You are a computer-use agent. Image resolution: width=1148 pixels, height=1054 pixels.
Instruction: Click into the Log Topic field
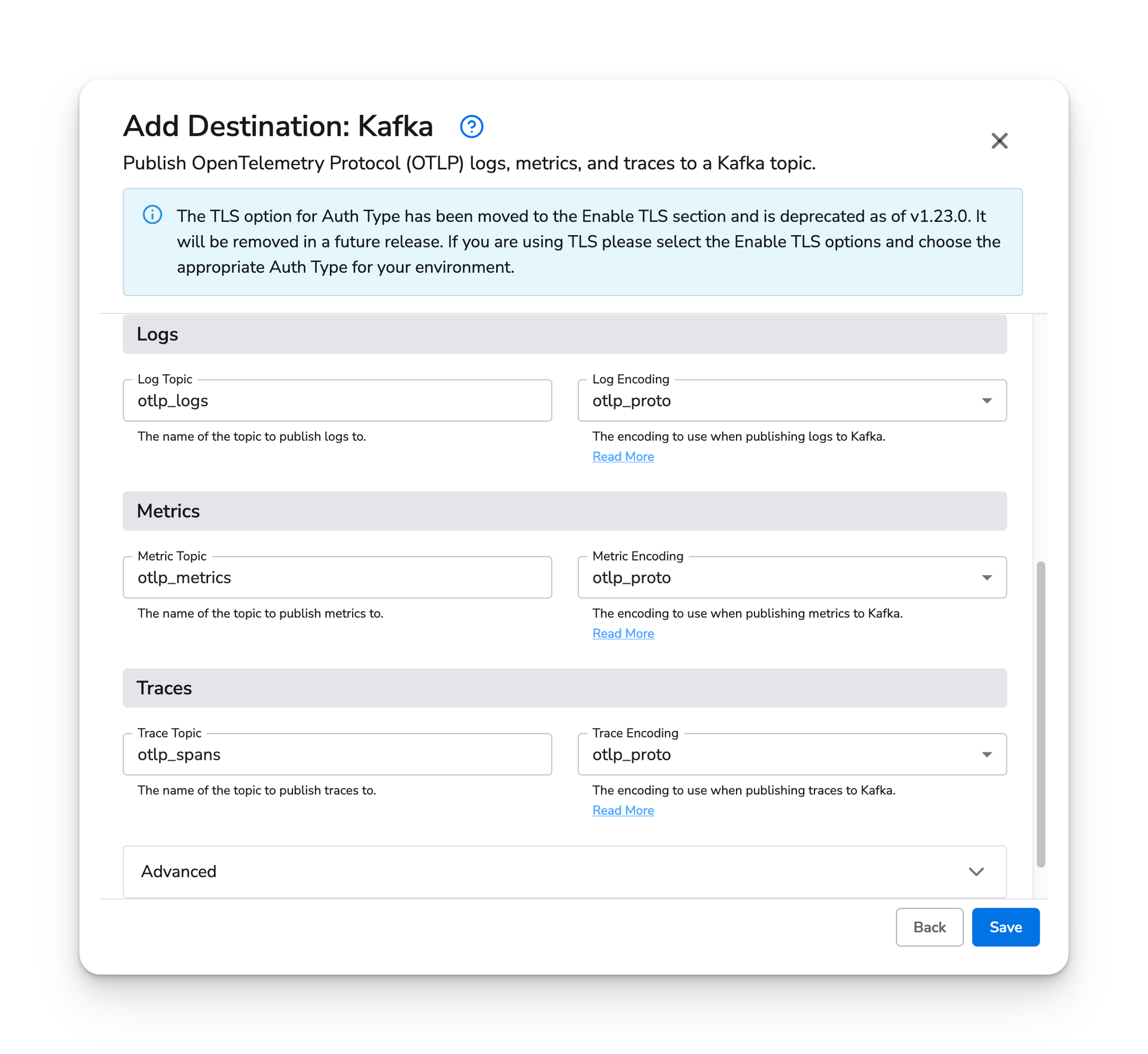337,400
